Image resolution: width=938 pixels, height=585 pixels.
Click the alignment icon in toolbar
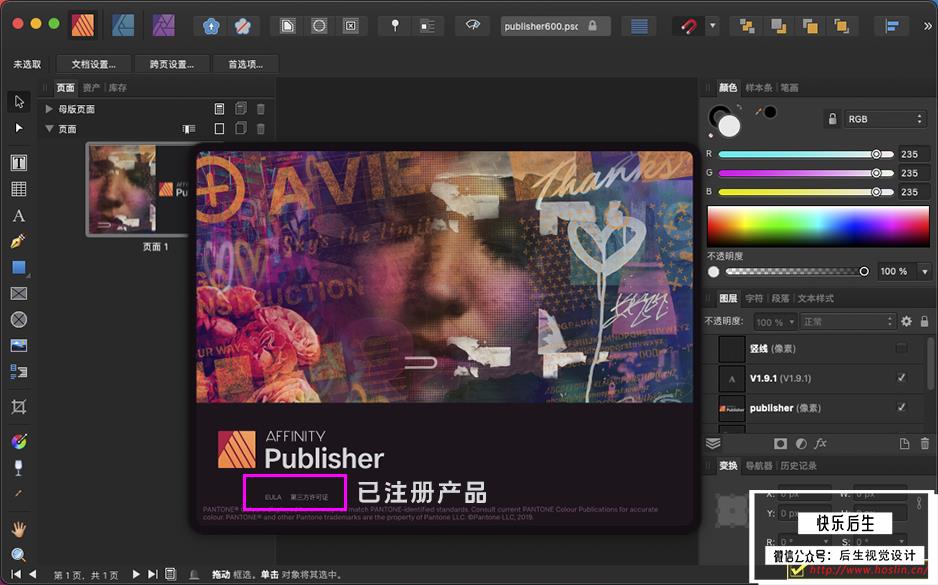coord(892,26)
